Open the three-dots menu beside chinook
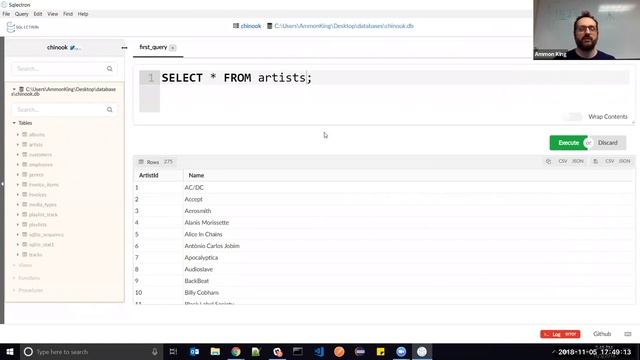Image resolution: width=640 pixels, height=360 pixels. coord(124,48)
